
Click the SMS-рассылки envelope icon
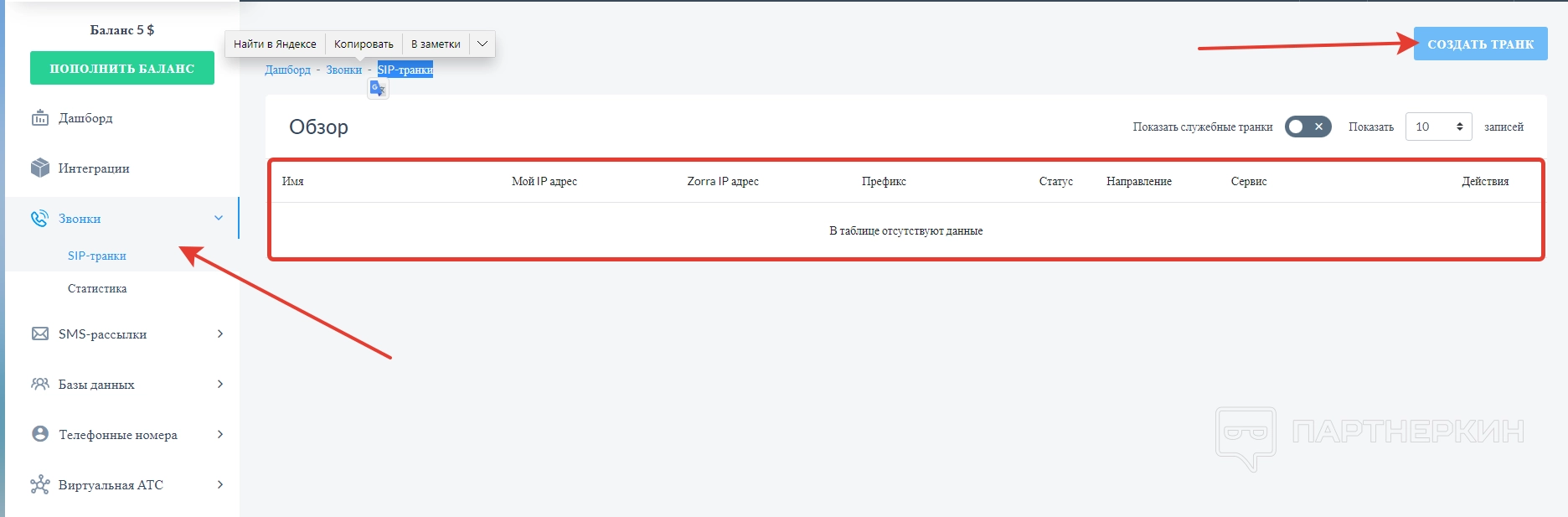39,334
